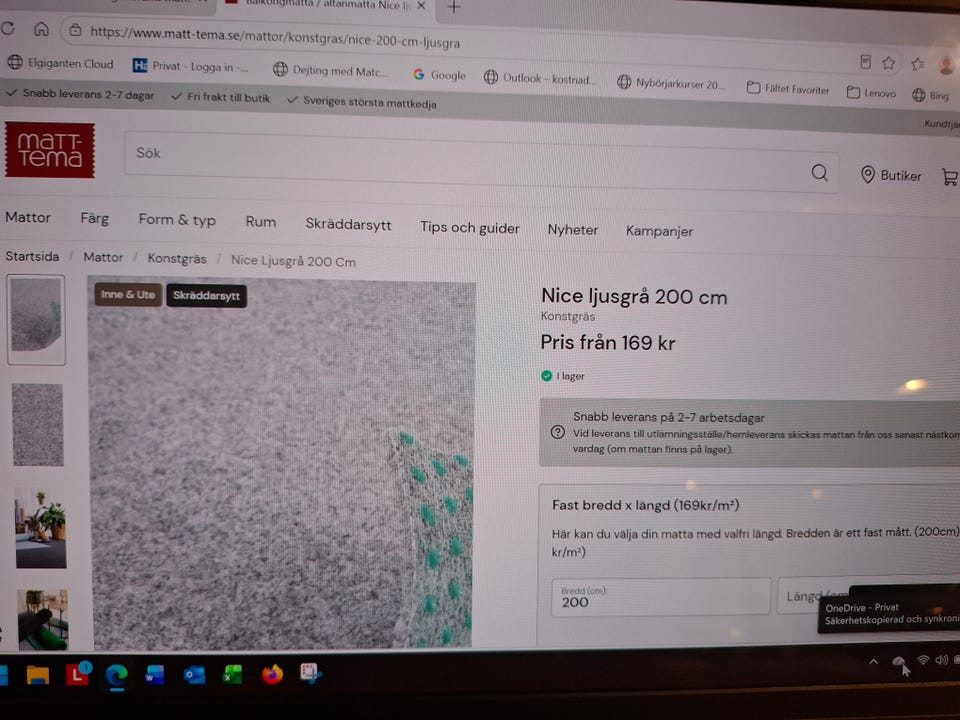Click the Skräddarsytt badge on image
960x720 pixels.
pos(206,296)
